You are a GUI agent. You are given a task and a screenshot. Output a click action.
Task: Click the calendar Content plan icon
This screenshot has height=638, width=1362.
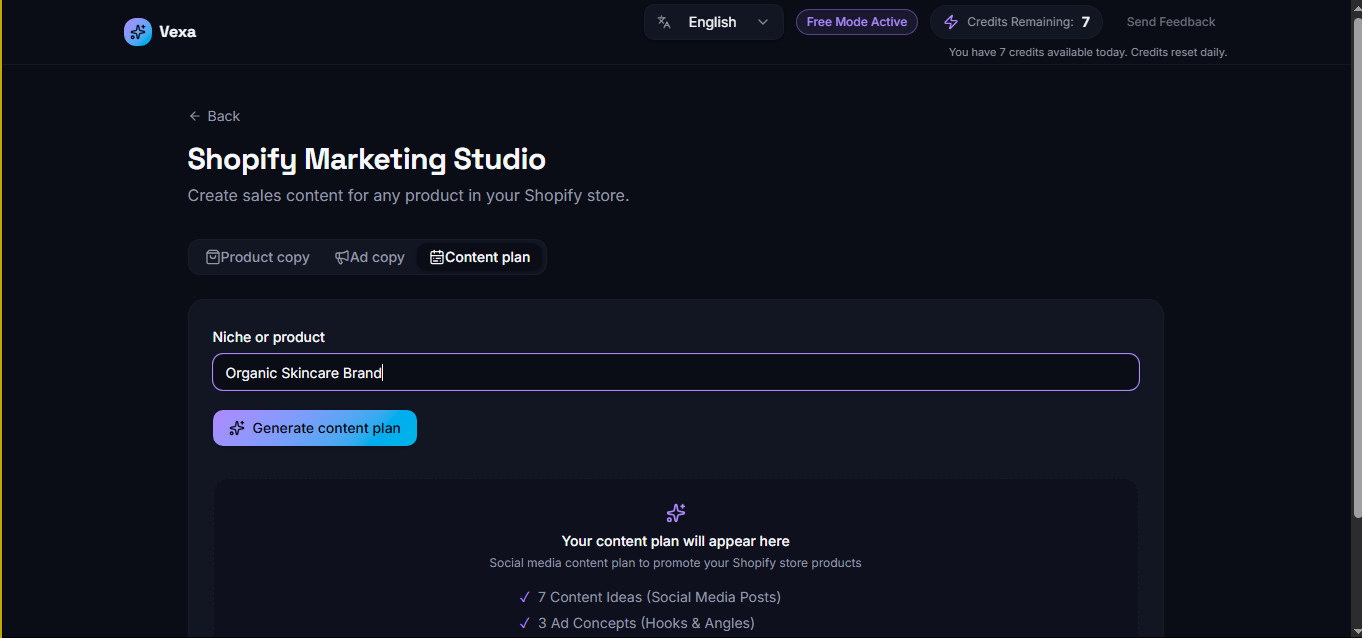(437, 257)
